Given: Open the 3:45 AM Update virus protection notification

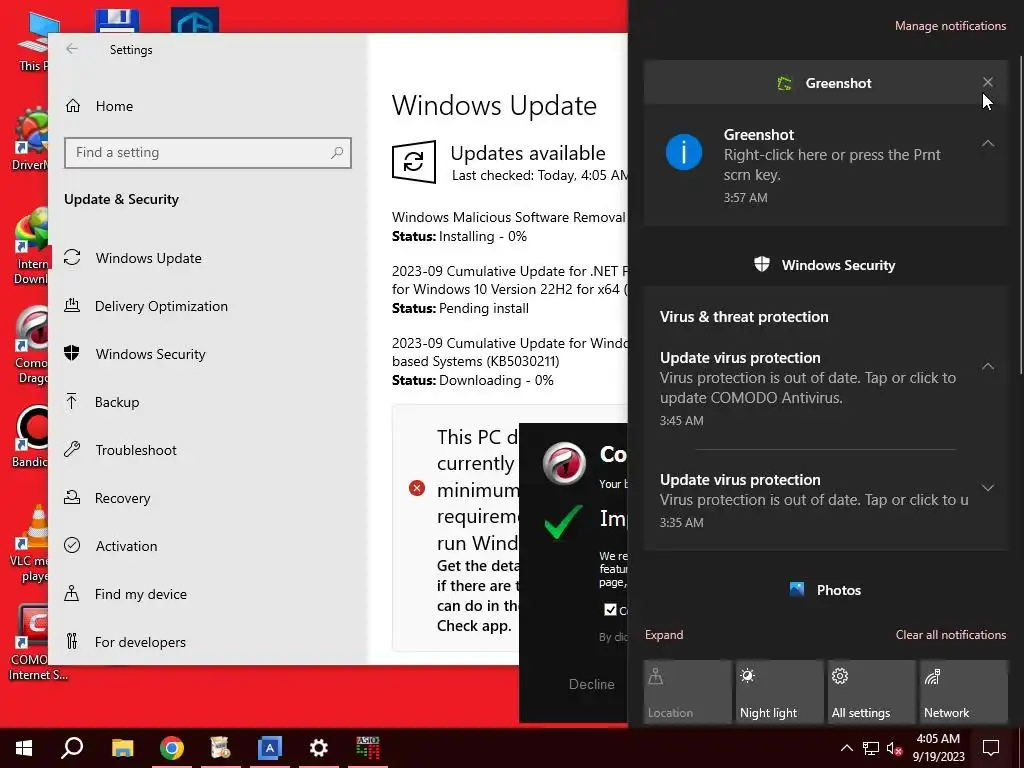Looking at the screenshot, I should (x=807, y=388).
